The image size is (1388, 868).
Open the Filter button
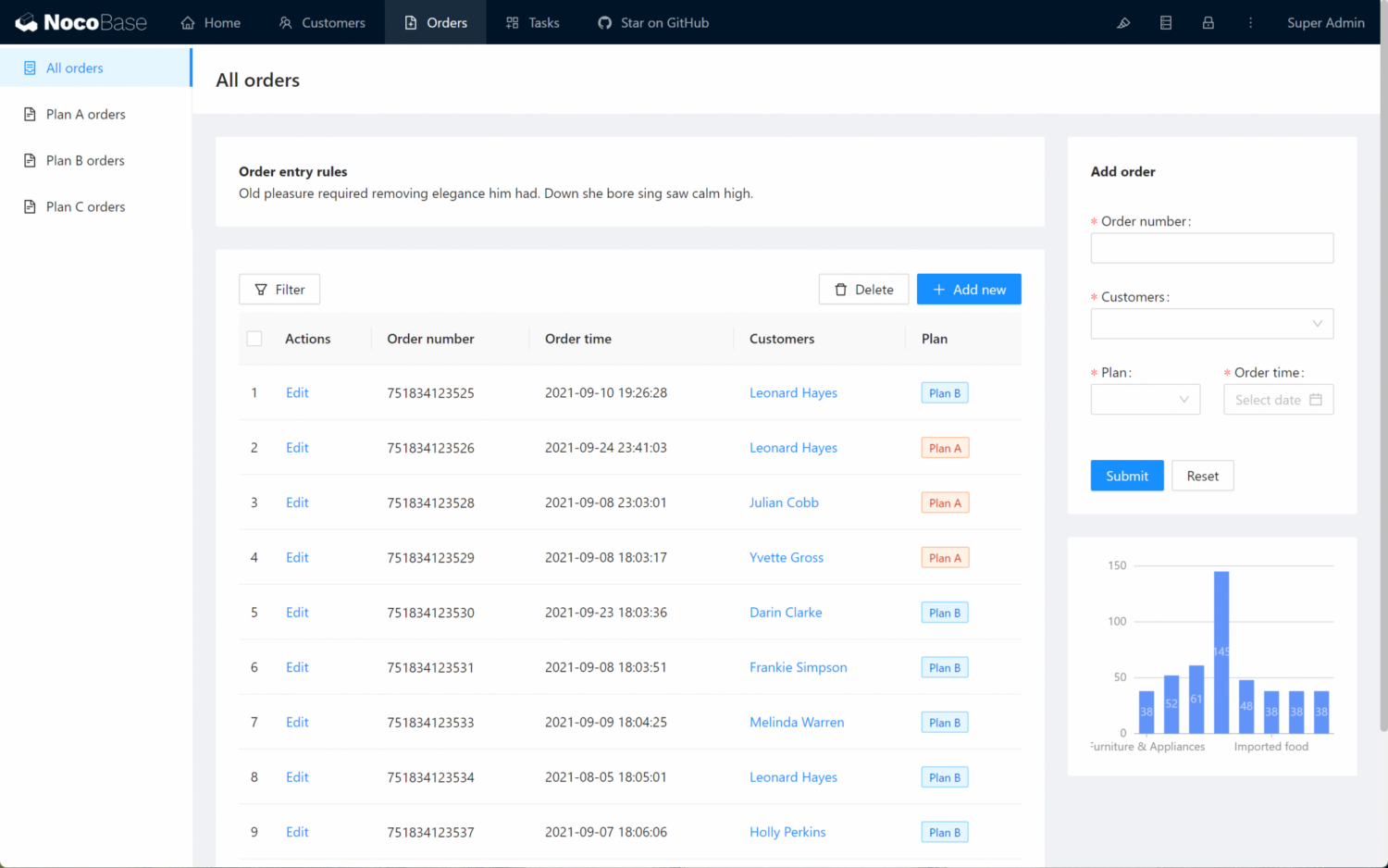tap(279, 290)
